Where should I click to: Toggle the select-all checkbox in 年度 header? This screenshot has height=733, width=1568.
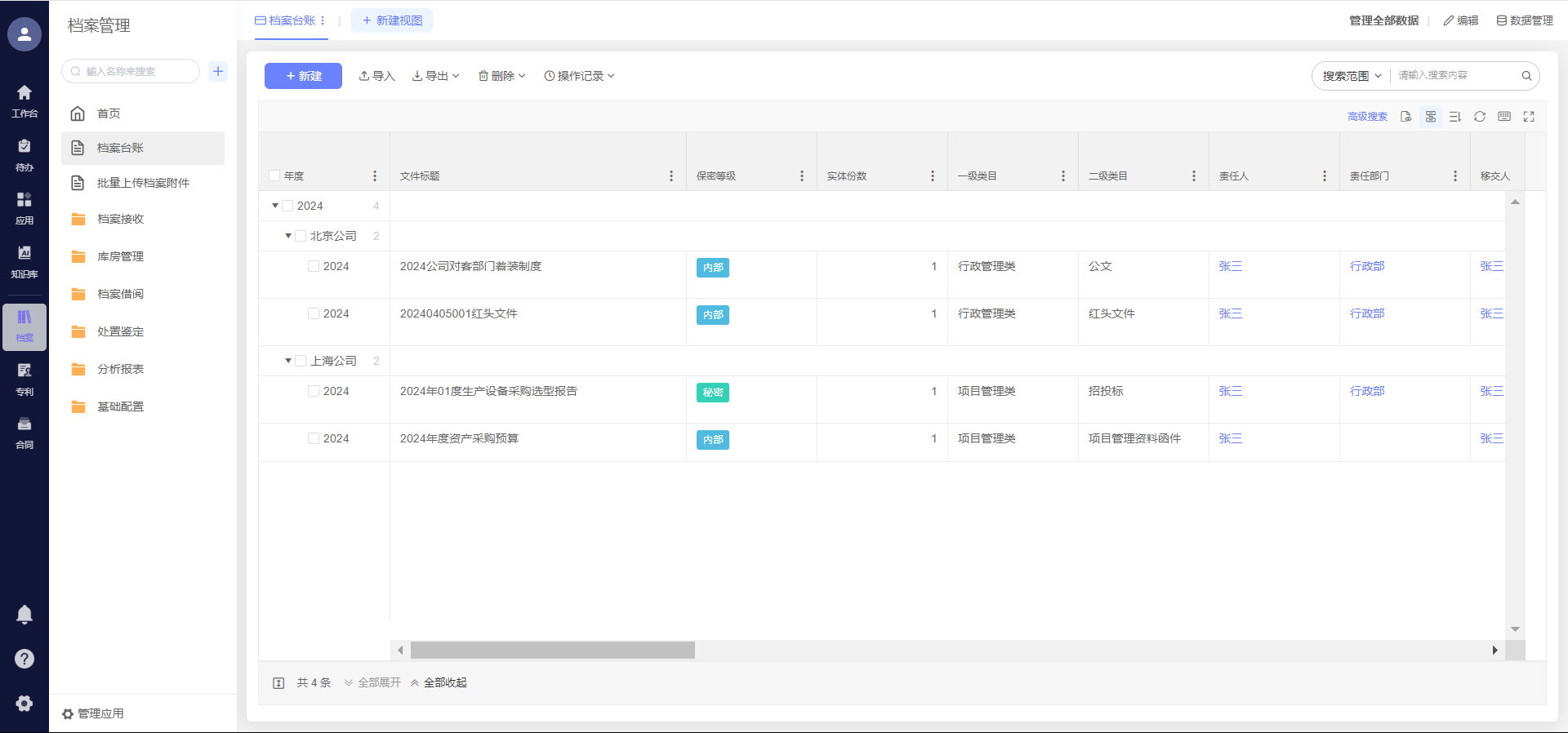pos(274,175)
